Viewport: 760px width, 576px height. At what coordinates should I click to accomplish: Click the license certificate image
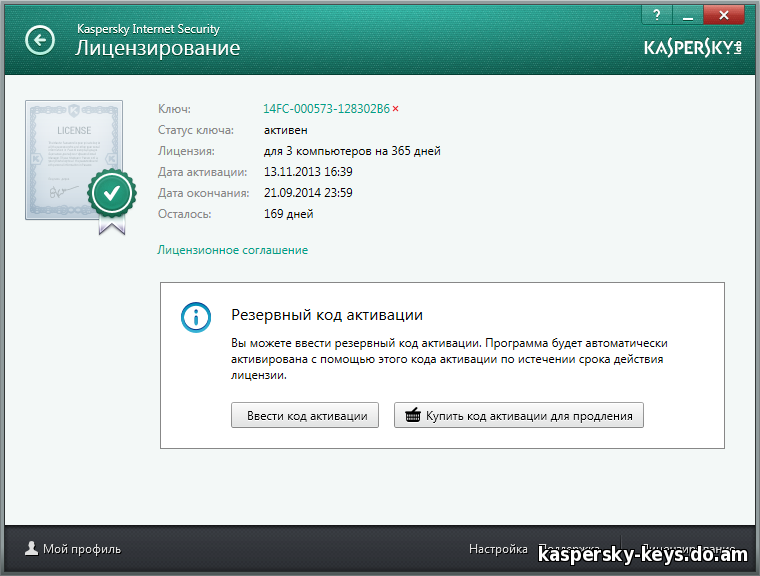[x=74, y=160]
